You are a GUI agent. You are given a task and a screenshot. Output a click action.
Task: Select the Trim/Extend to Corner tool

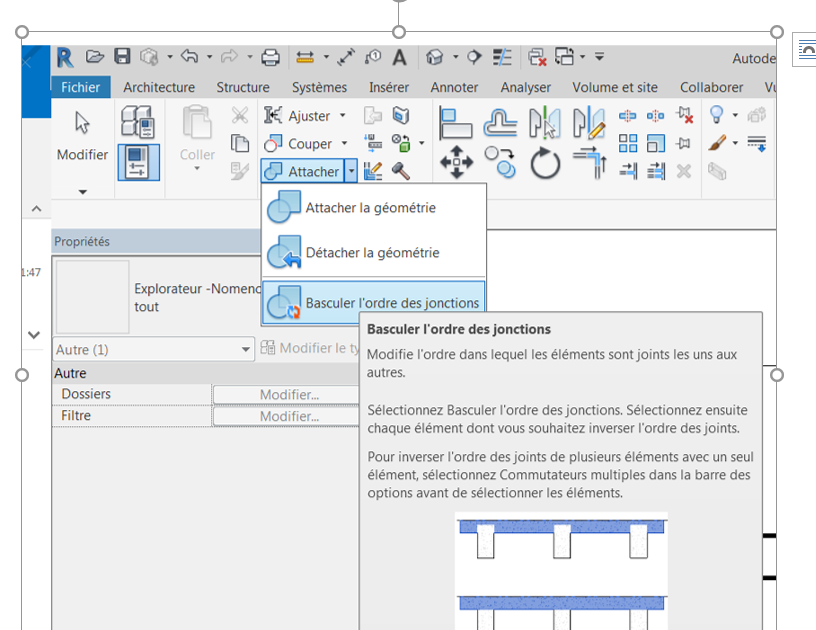coord(589,161)
